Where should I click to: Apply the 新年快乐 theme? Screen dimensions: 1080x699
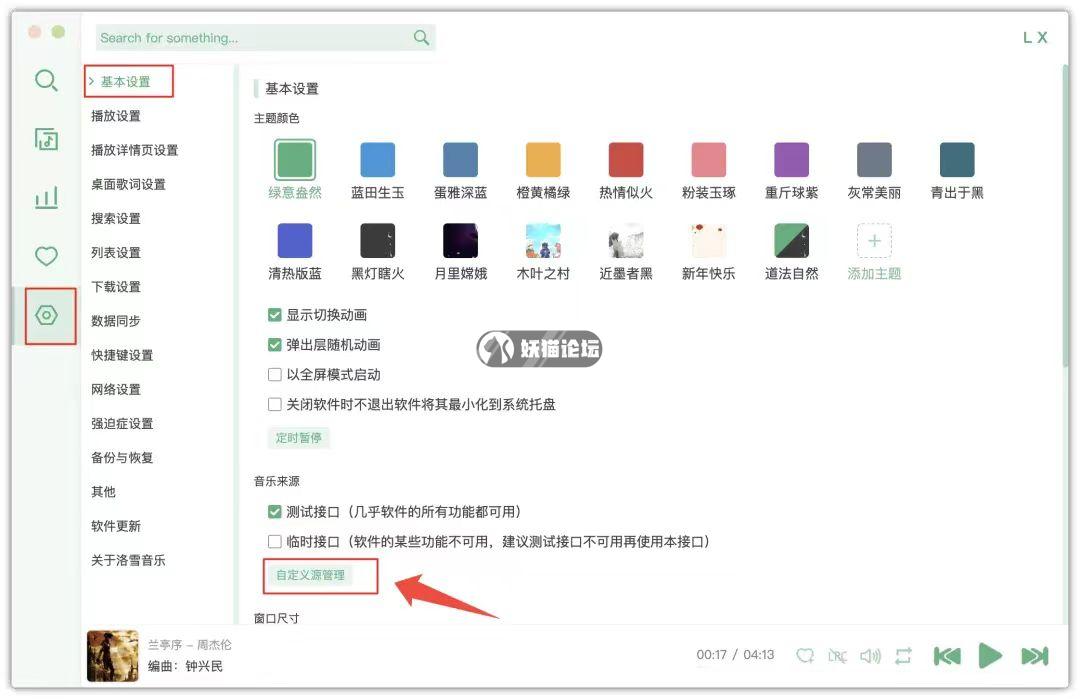click(709, 241)
